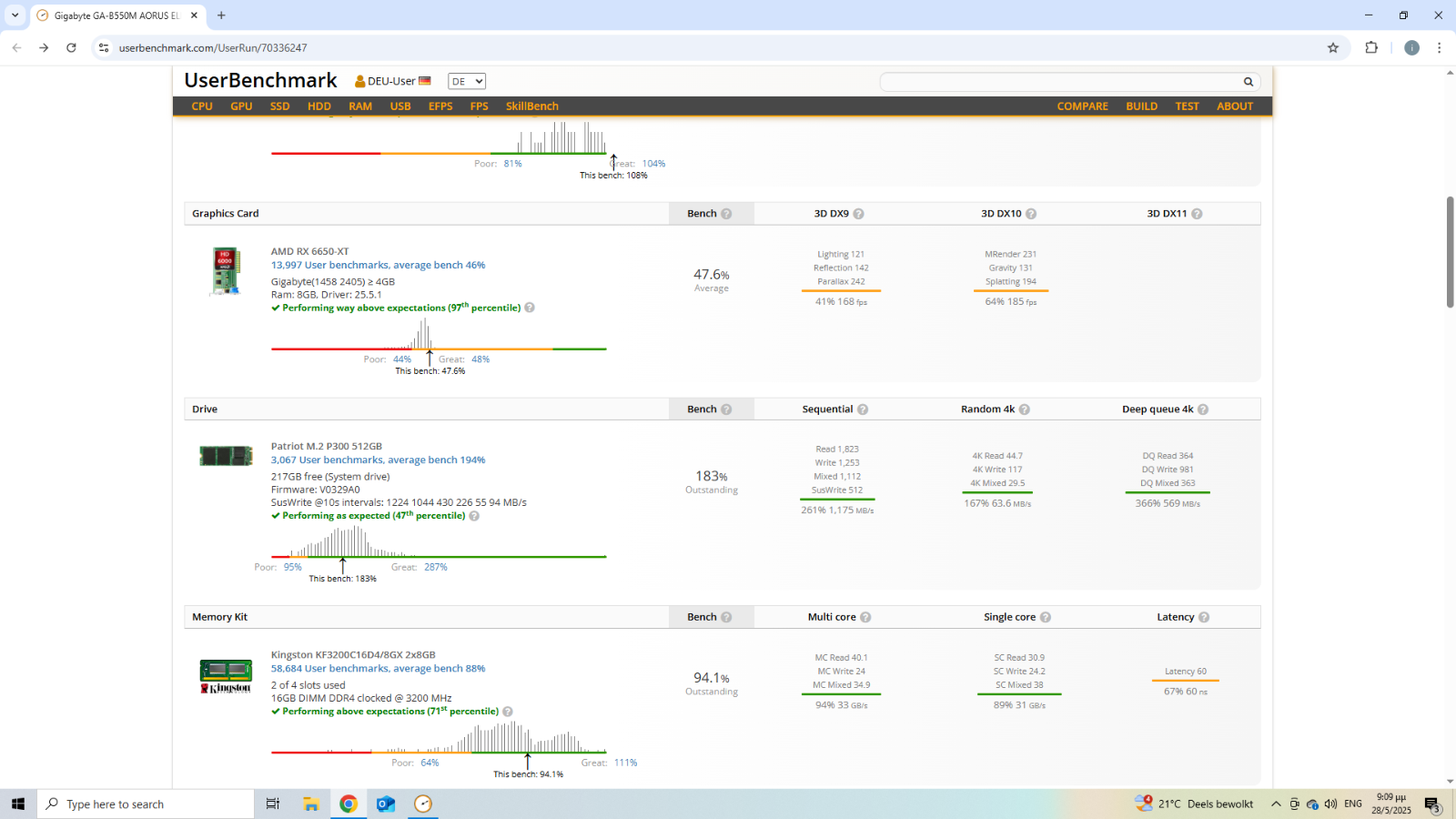This screenshot has width=1456, height=819.
Task: Open the Chrome profile avatar
Action: (1411, 48)
